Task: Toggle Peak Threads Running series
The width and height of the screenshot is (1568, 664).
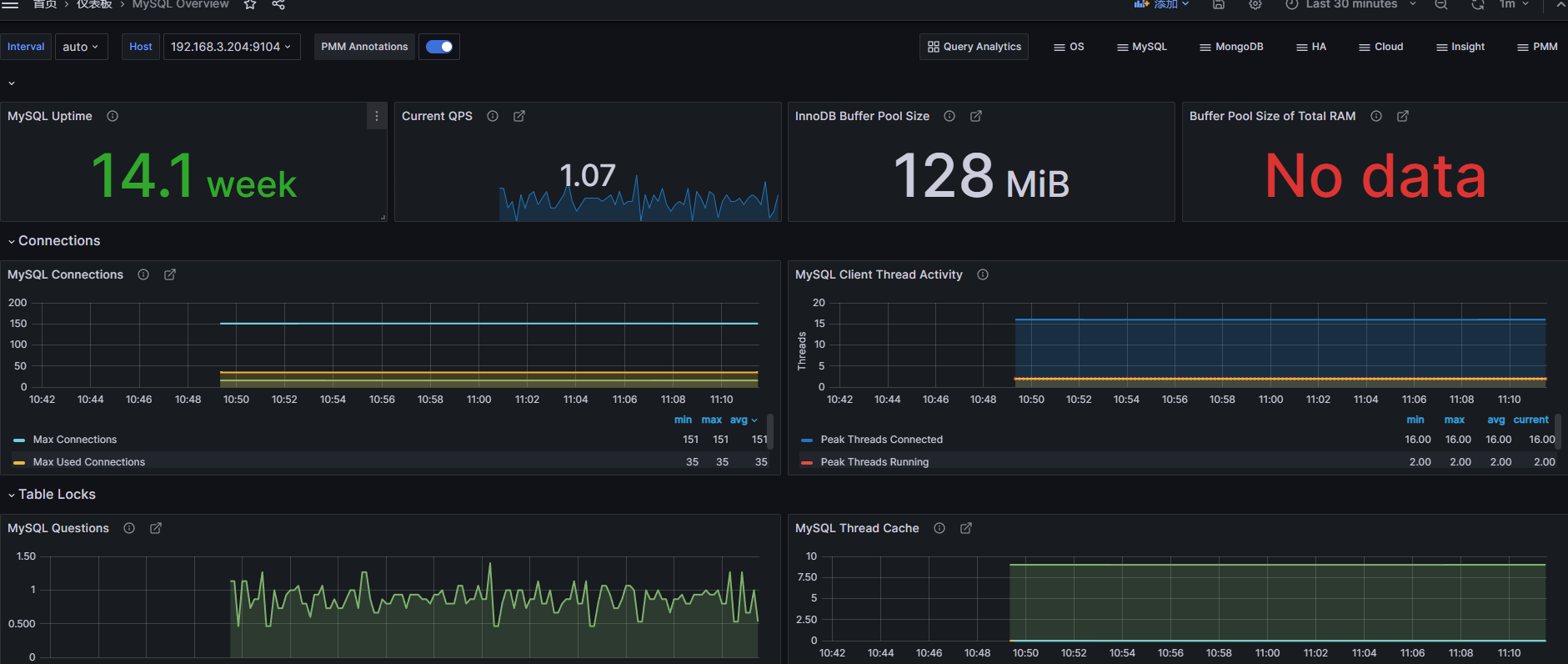Action: [x=874, y=462]
